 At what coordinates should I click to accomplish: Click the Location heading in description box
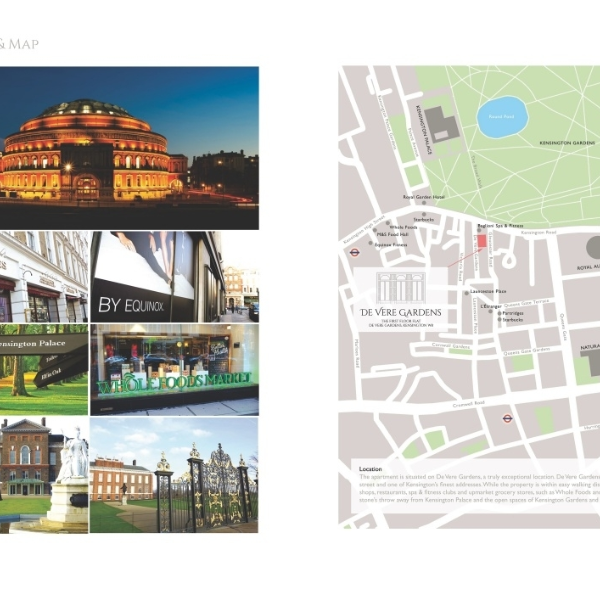coord(370,468)
